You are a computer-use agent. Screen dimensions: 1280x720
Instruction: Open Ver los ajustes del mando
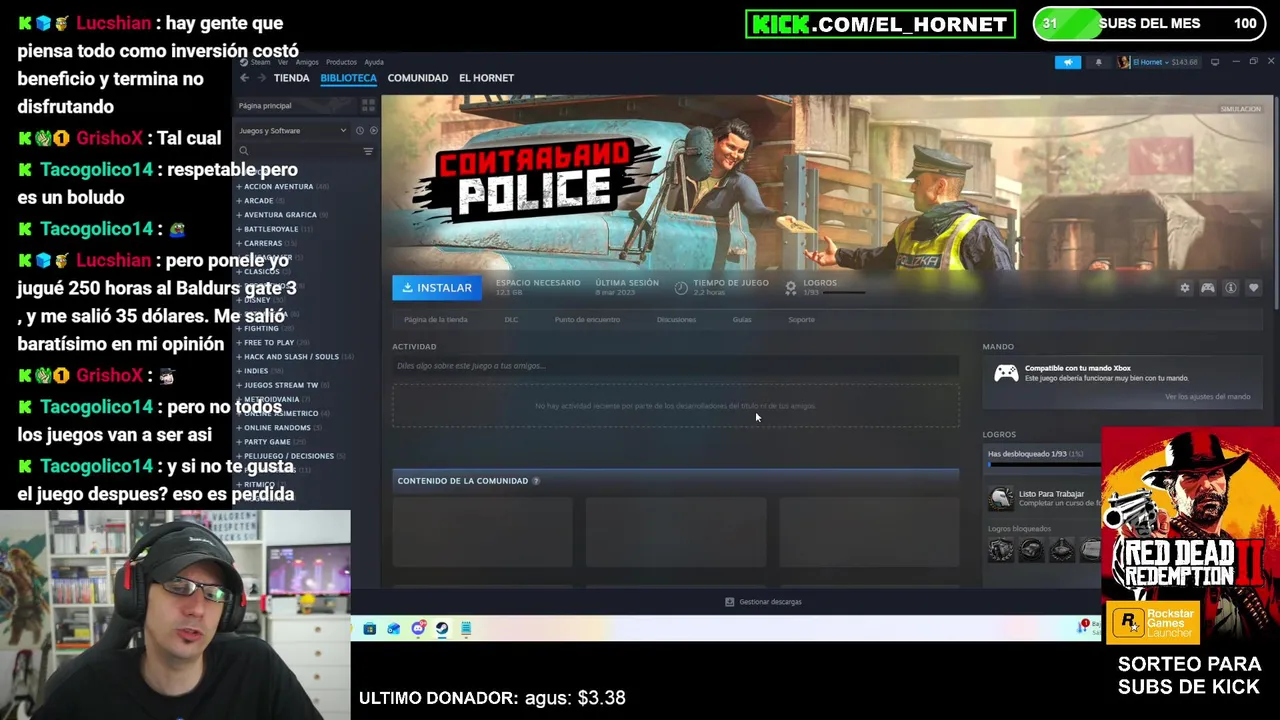click(x=1207, y=397)
